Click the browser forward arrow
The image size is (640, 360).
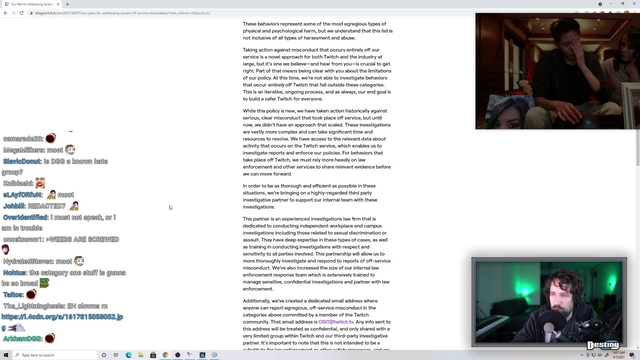13,13
